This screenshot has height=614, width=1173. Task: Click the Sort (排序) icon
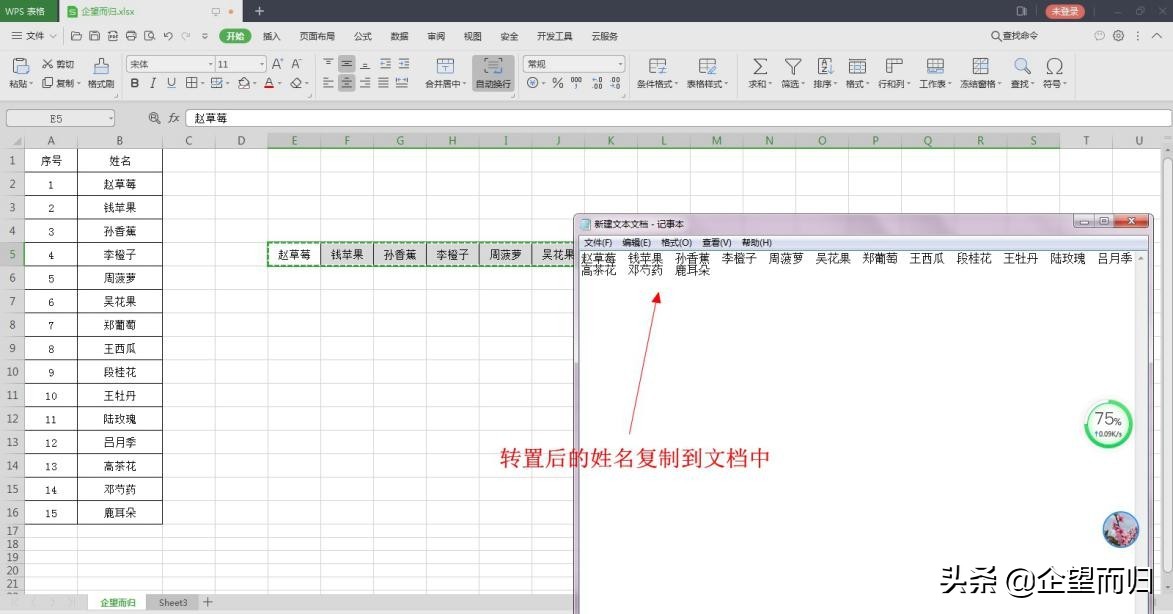(825, 66)
